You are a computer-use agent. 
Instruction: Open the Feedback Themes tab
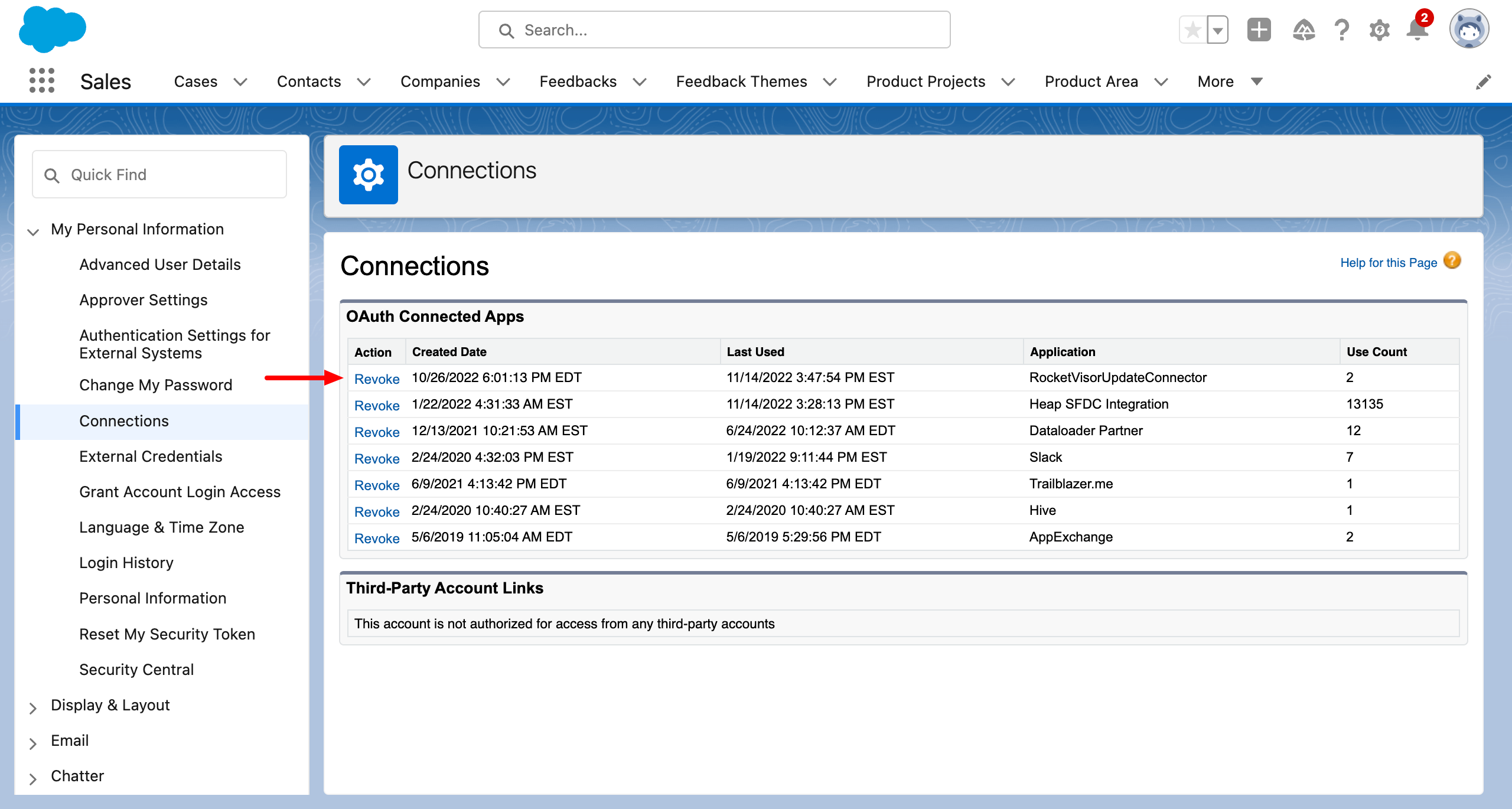tap(741, 81)
